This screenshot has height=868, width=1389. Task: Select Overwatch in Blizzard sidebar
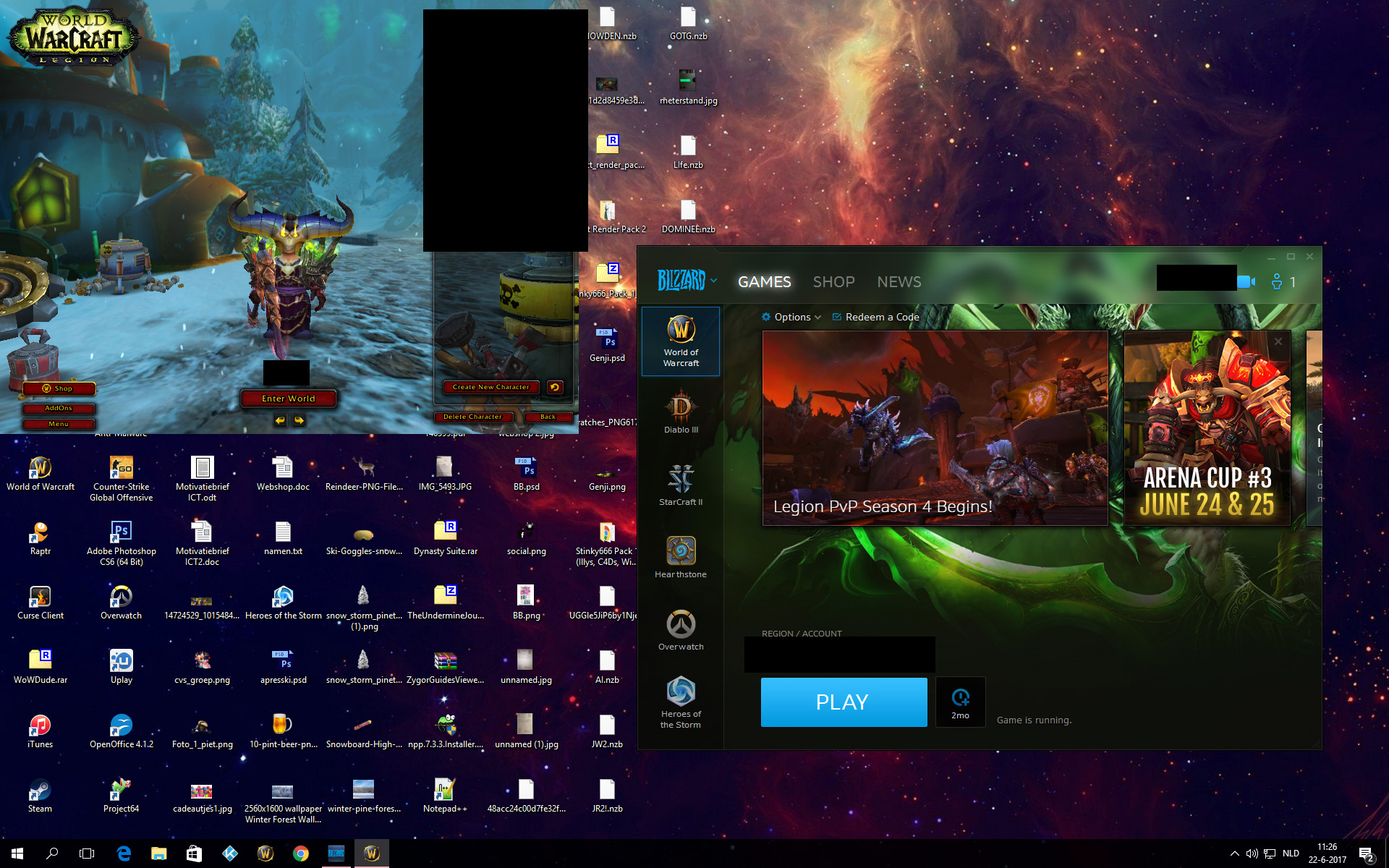tap(681, 629)
